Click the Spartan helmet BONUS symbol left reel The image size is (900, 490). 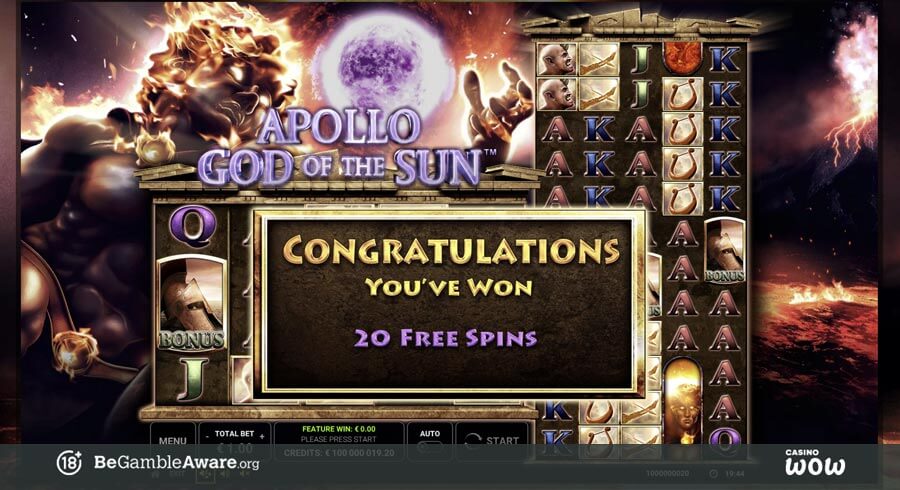(x=192, y=302)
